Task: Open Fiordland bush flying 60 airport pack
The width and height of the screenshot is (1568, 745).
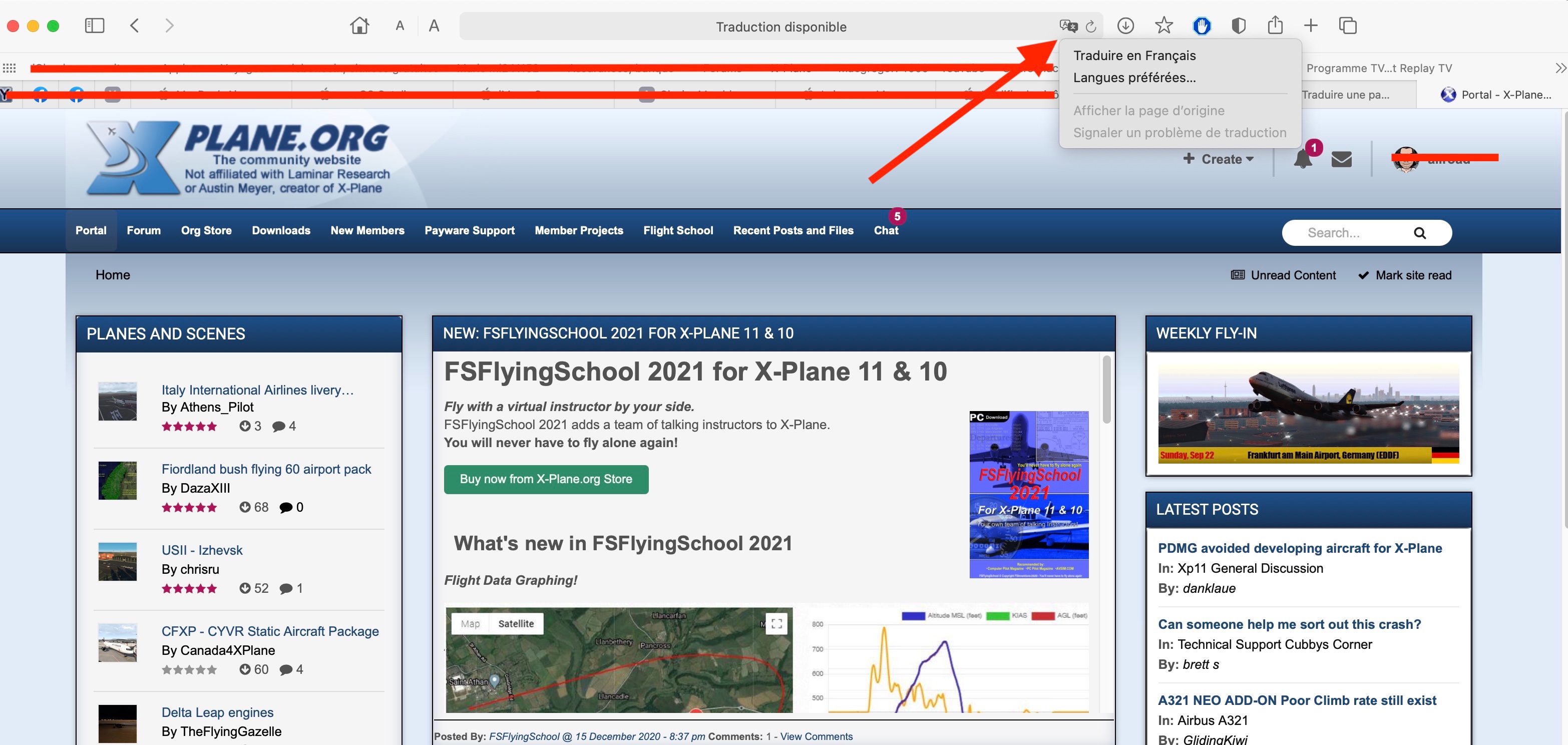Action: [x=266, y=469]
